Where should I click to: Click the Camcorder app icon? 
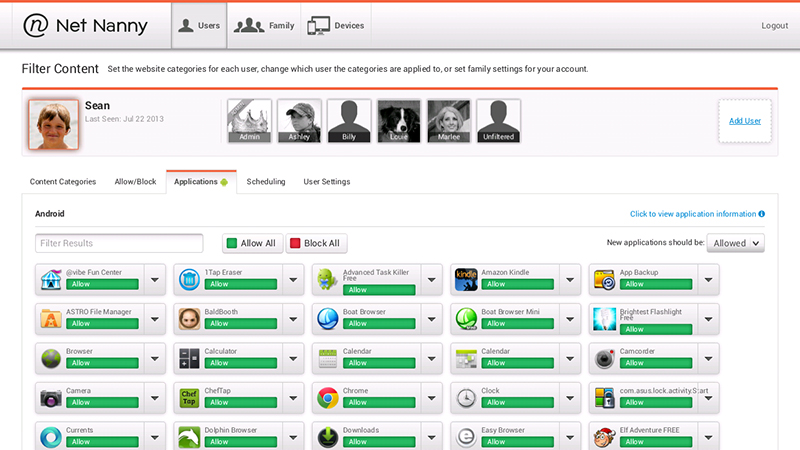[605, 359]
